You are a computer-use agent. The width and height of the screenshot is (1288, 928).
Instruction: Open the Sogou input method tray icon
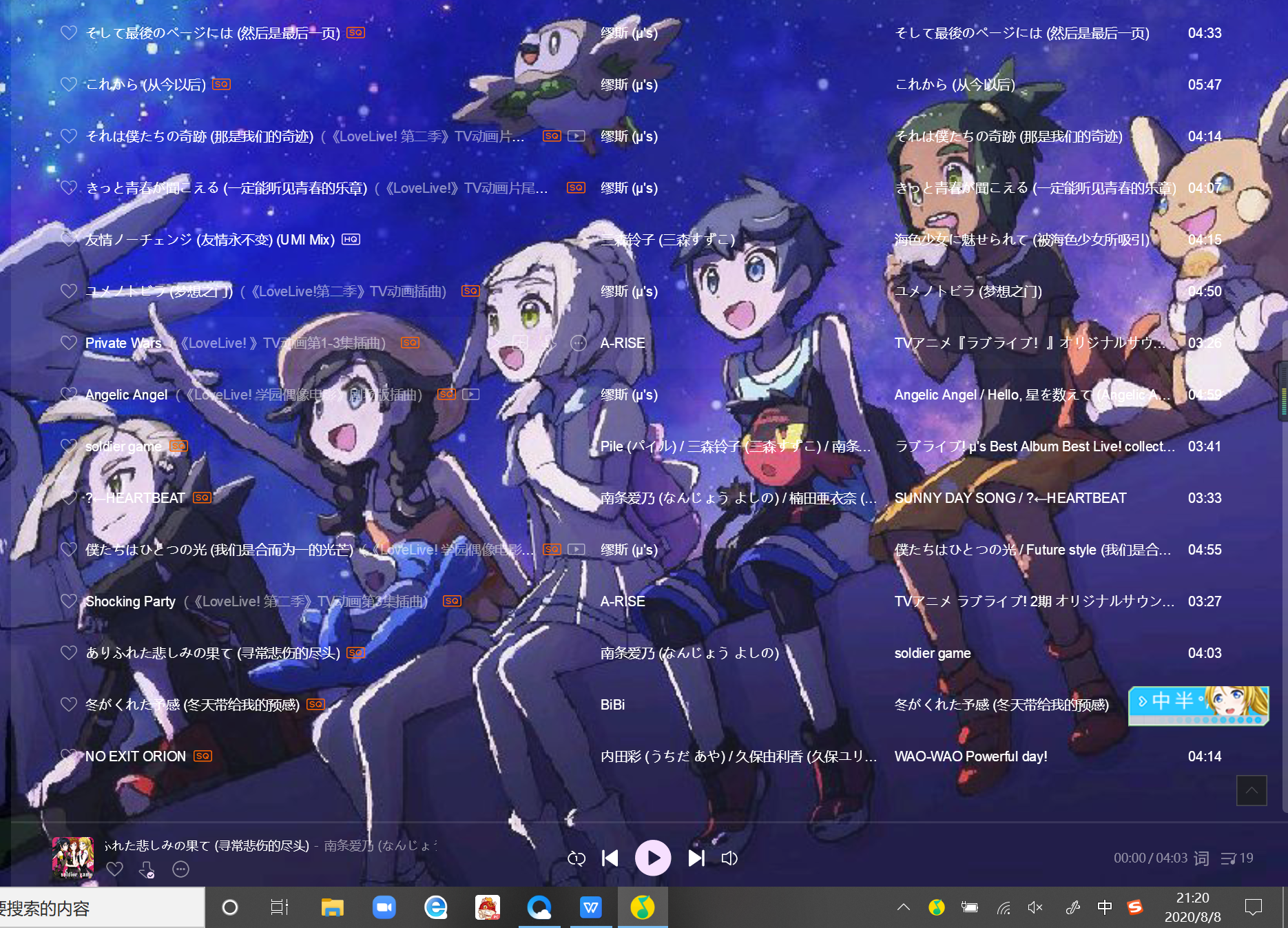(x=1135, y=907)
